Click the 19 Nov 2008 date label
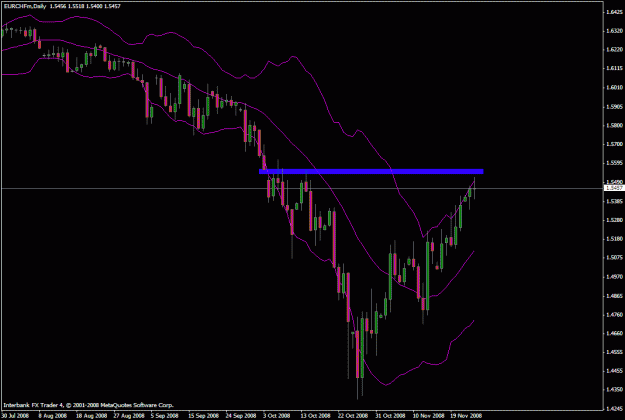Viewport: 625px width, 420px height. pyautogui.click(x=466, y=416)
